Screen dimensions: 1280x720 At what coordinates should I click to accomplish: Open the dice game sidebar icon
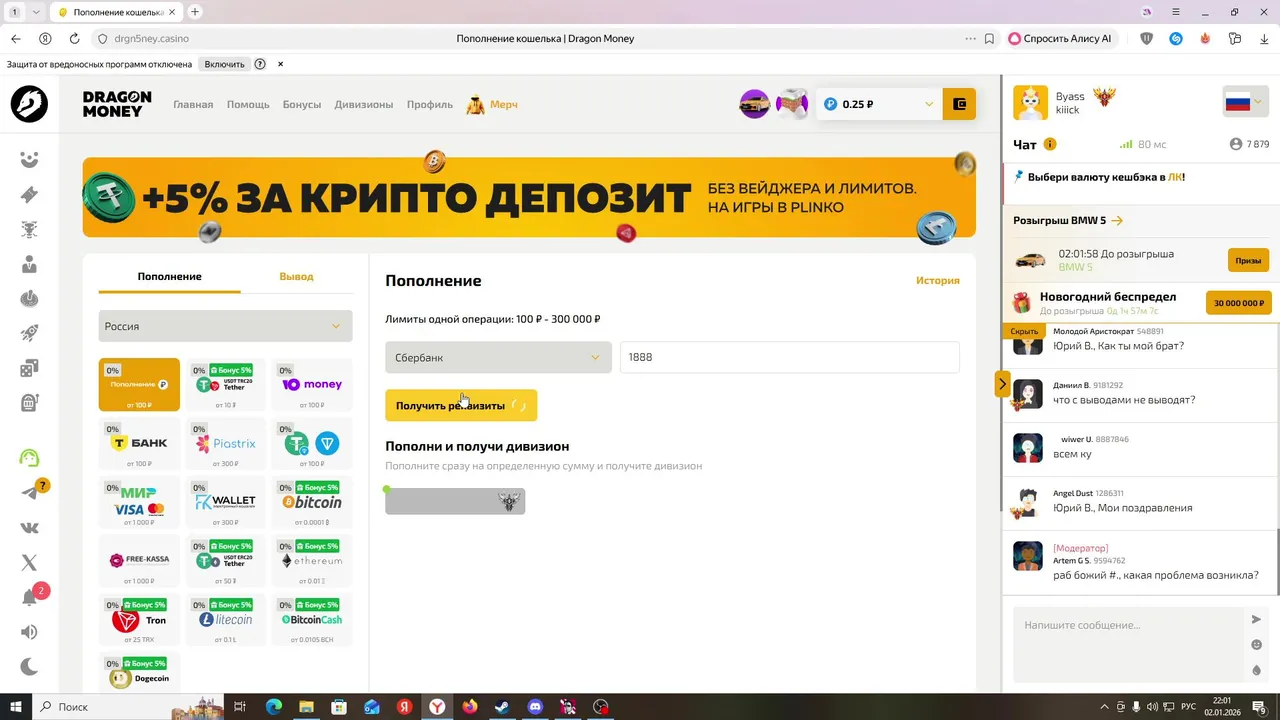point(29,368)
